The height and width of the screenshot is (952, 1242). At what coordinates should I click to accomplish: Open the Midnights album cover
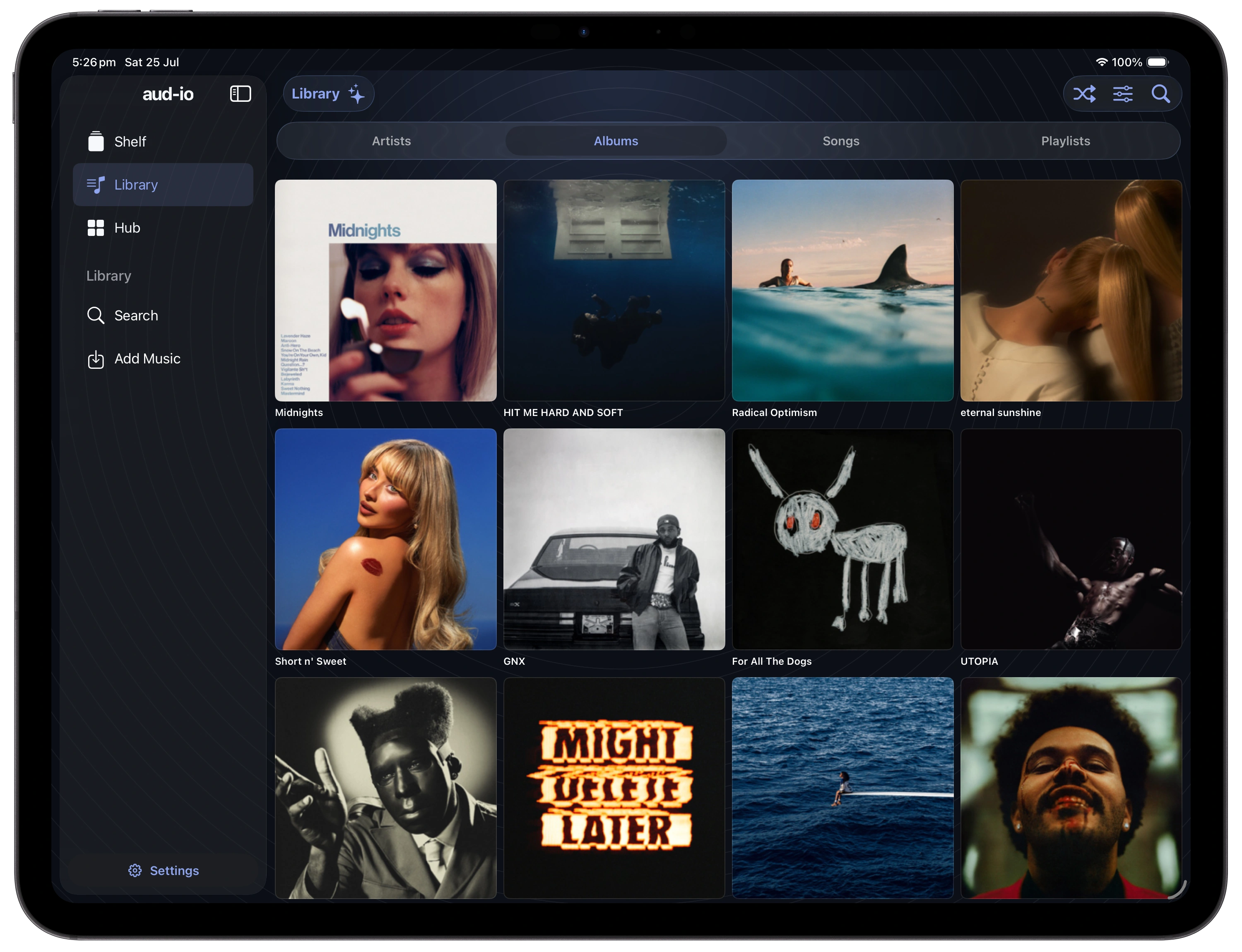click(385, 291)
